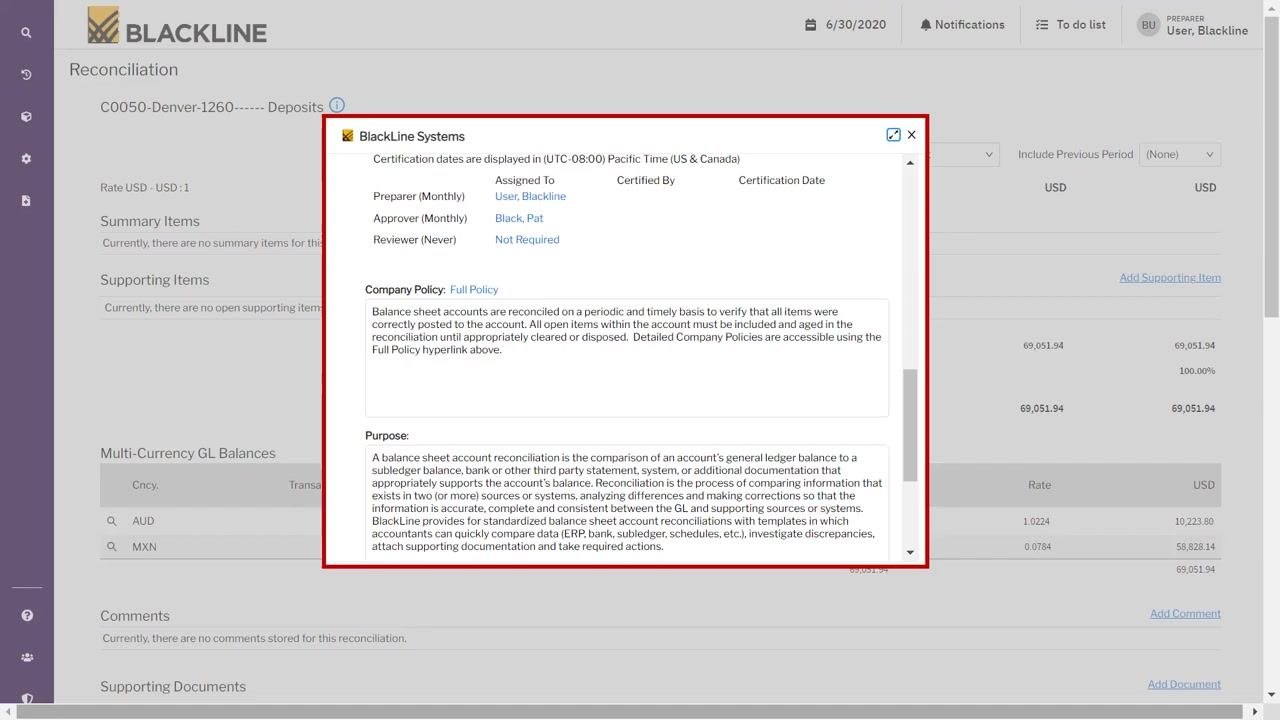Viewport: 1280px width, 720px height.
Task: Open the Full Policy hyperlink
Action: pos(474,290)
